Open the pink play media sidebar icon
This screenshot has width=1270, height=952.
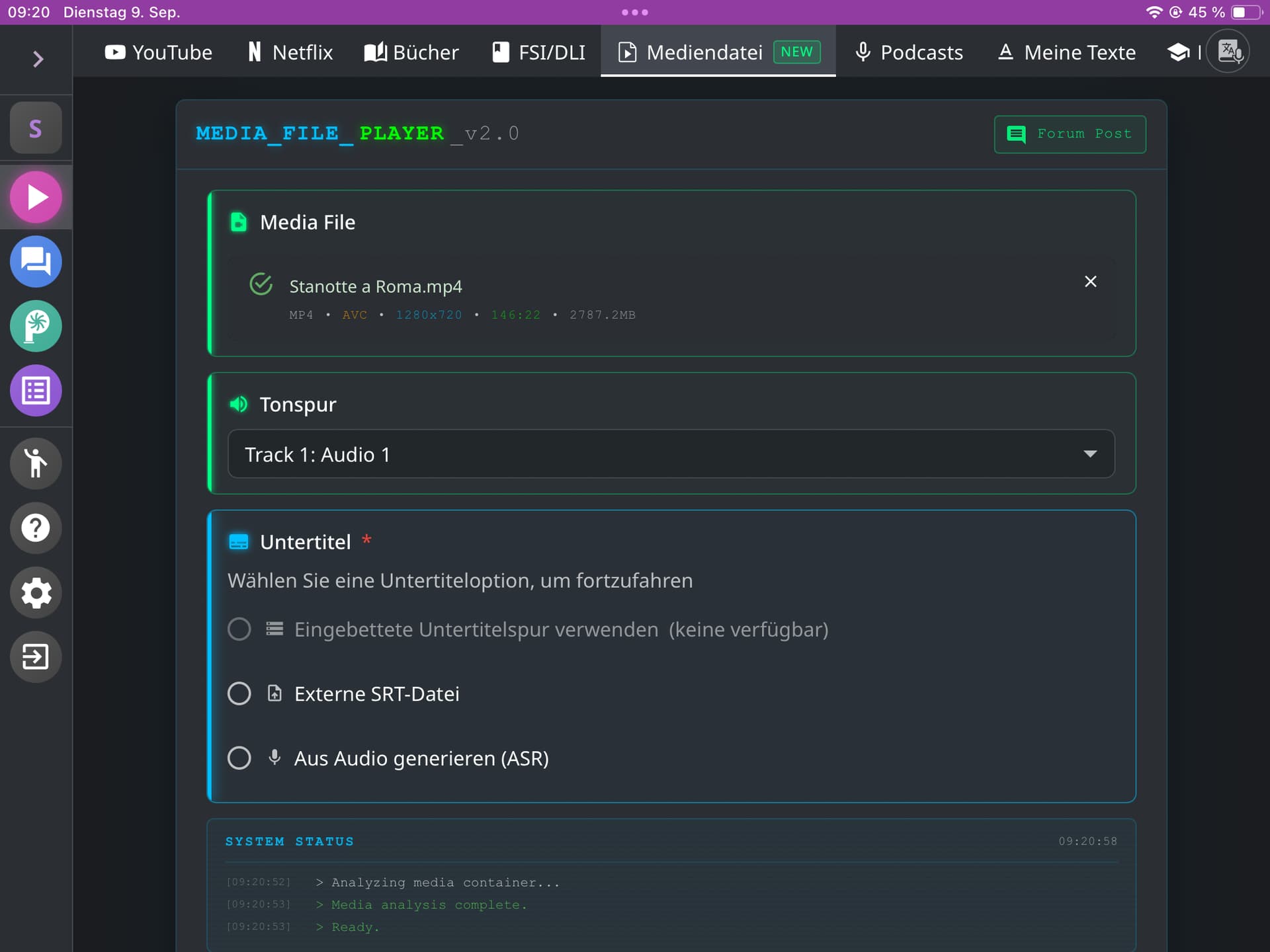(36, 197)
